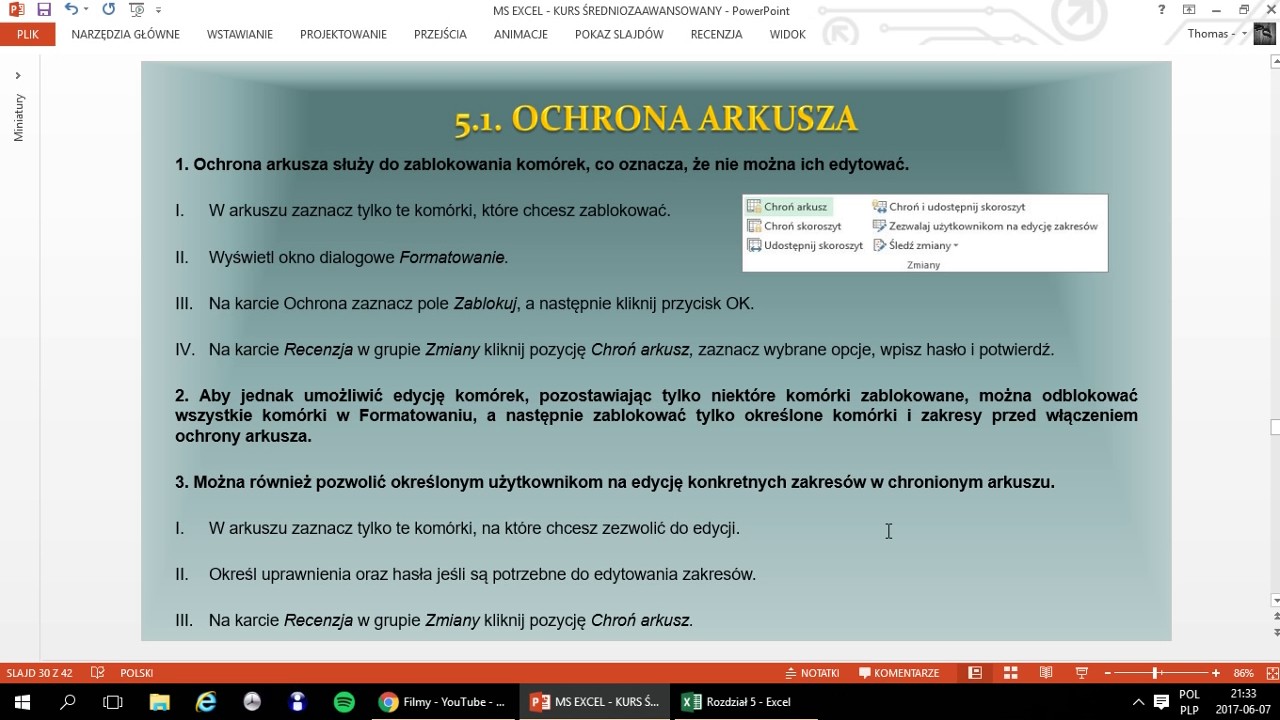Open PowerPoint Help question mark icon
This screenshot has width=1280, height=720.
[x=1162, y=10]
